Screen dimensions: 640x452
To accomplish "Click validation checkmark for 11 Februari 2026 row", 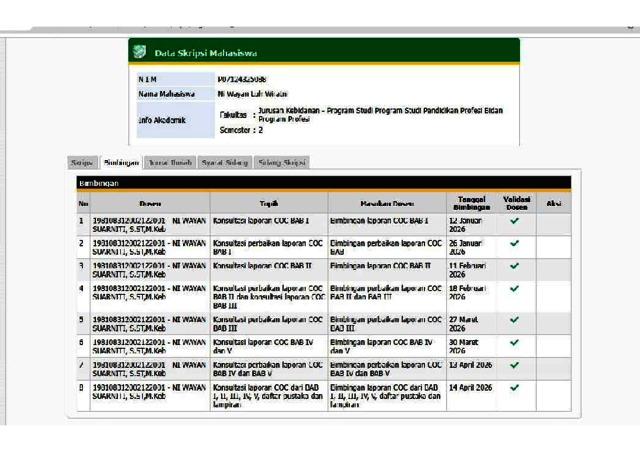I will [515, 266].
